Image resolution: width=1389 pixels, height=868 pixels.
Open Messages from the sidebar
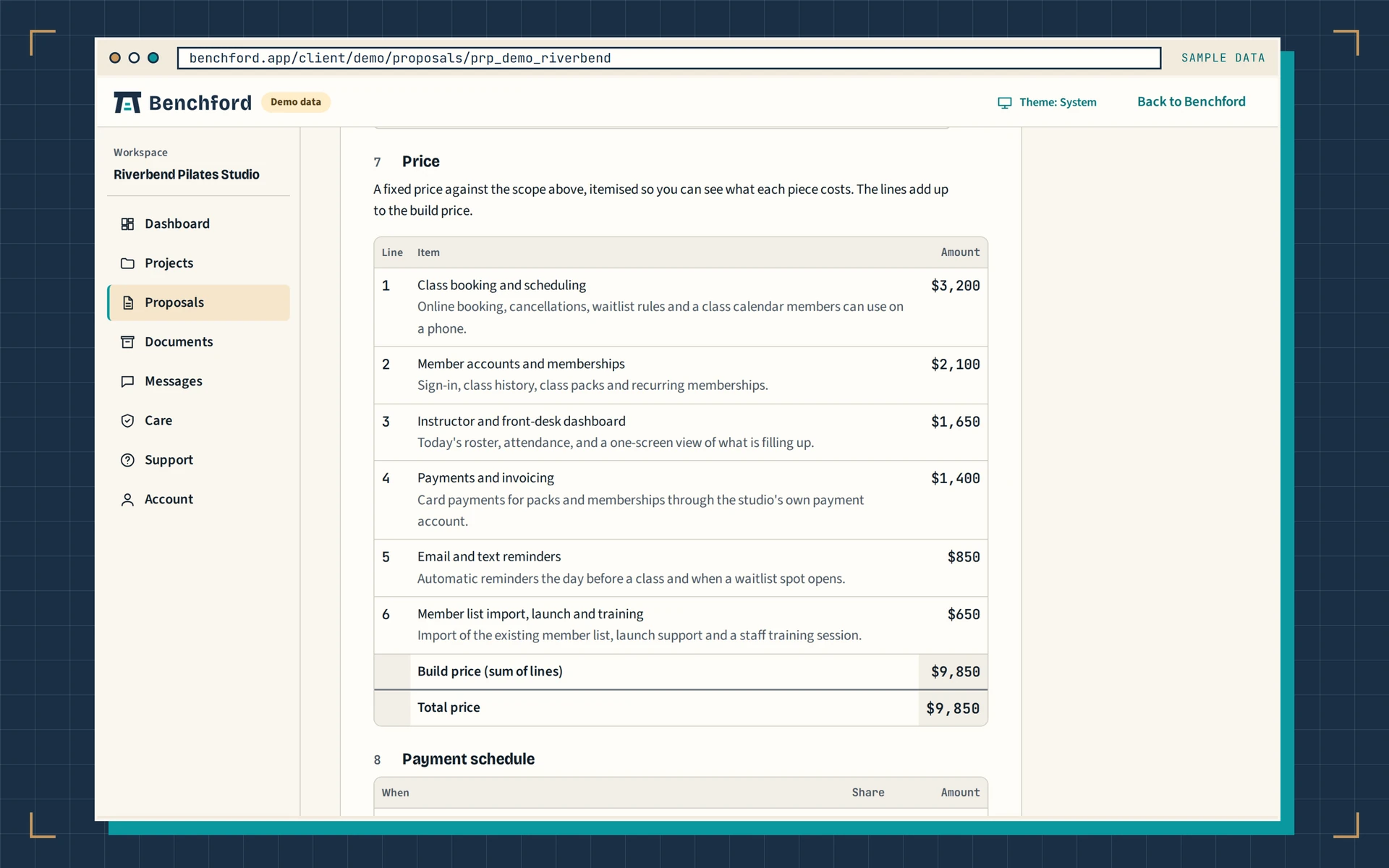pyautogui.click(x=198, y=381)
